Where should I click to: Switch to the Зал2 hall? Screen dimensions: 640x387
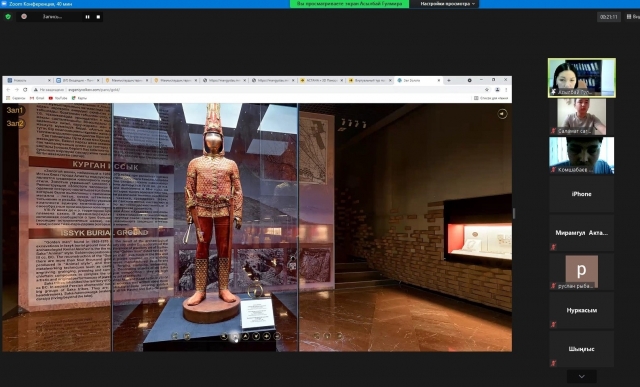coord(15,123)
